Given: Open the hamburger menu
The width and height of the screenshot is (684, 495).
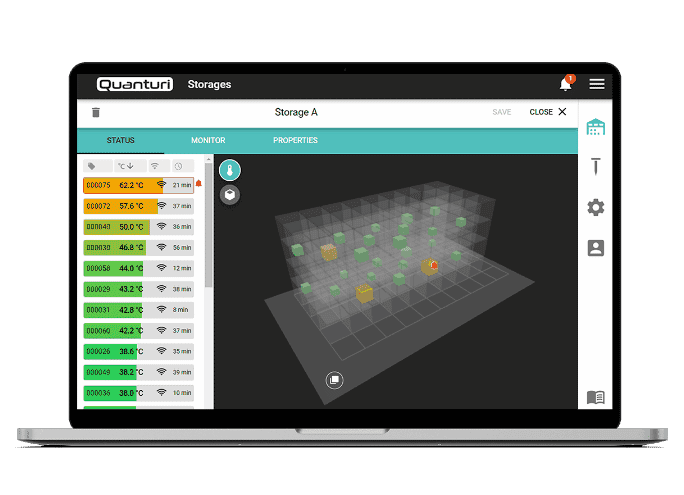Looking at the screenshot, I should (596, 84).
